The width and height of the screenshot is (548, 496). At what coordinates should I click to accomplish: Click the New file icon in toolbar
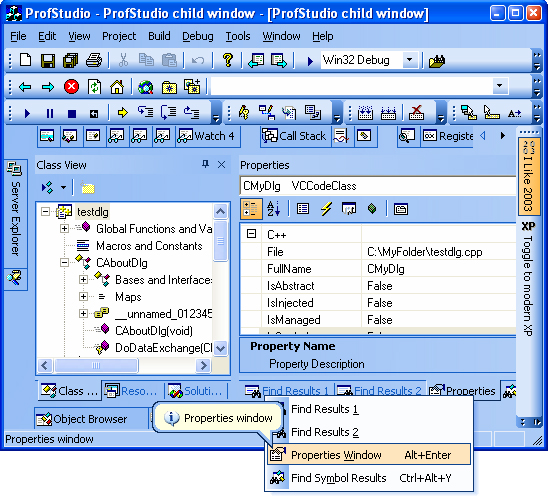click(26, 60)
